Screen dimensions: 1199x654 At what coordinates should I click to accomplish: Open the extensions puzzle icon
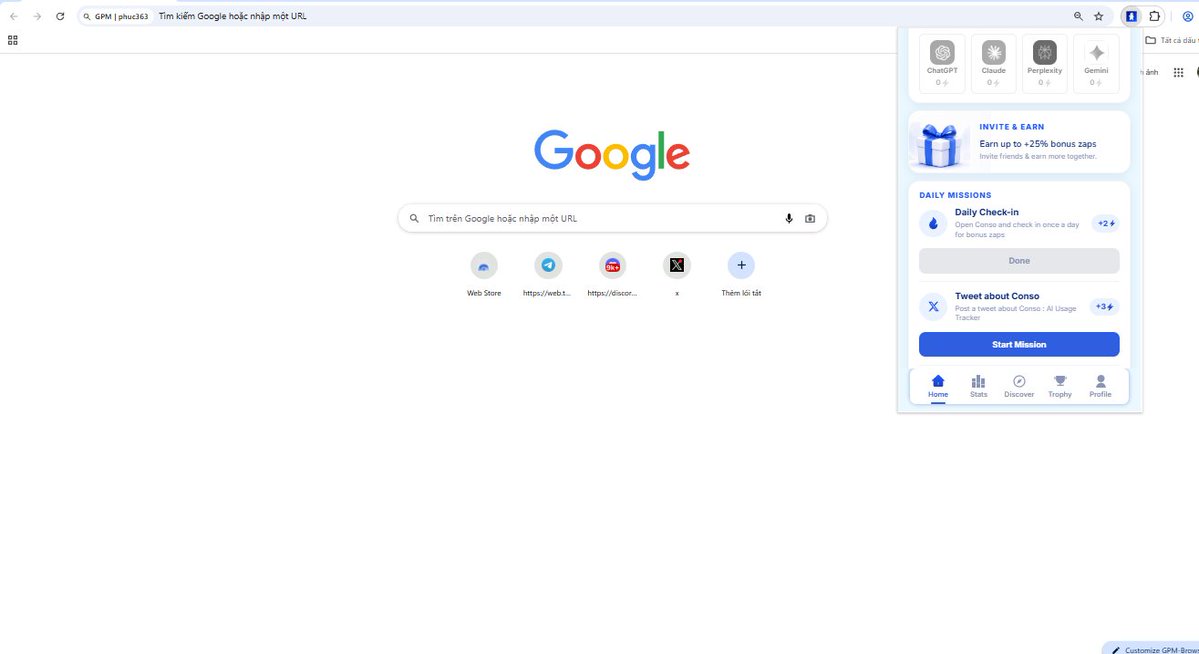pyautogui.click(x=1155, y=16)
